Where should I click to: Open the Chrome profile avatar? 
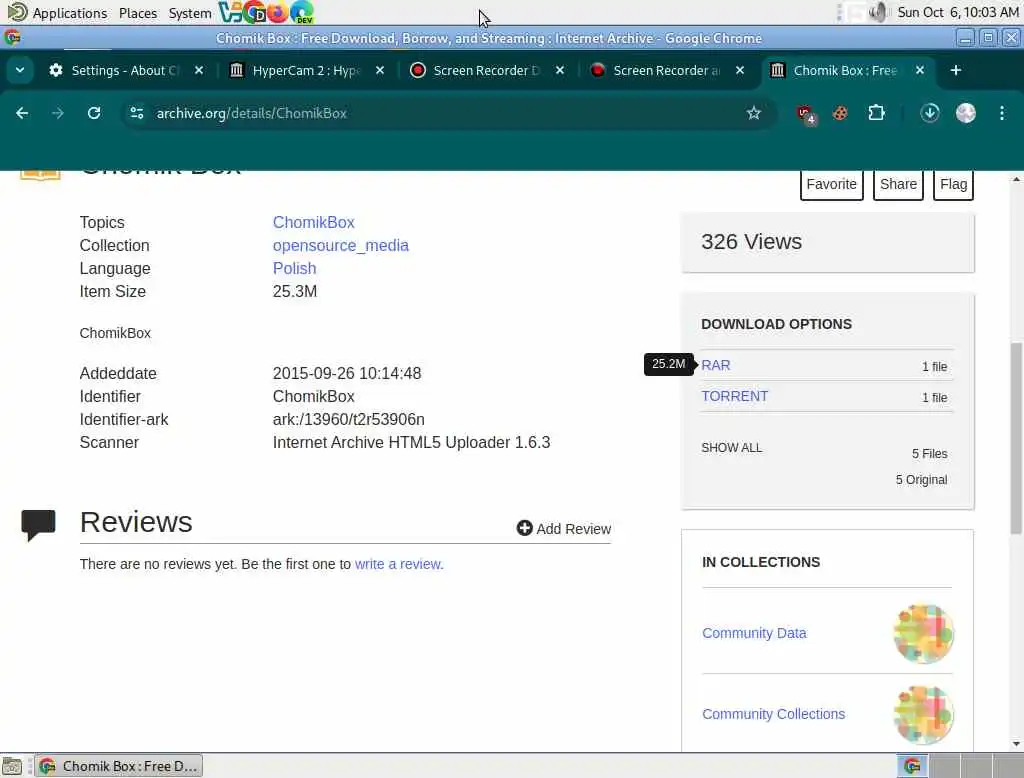[965, 113]
